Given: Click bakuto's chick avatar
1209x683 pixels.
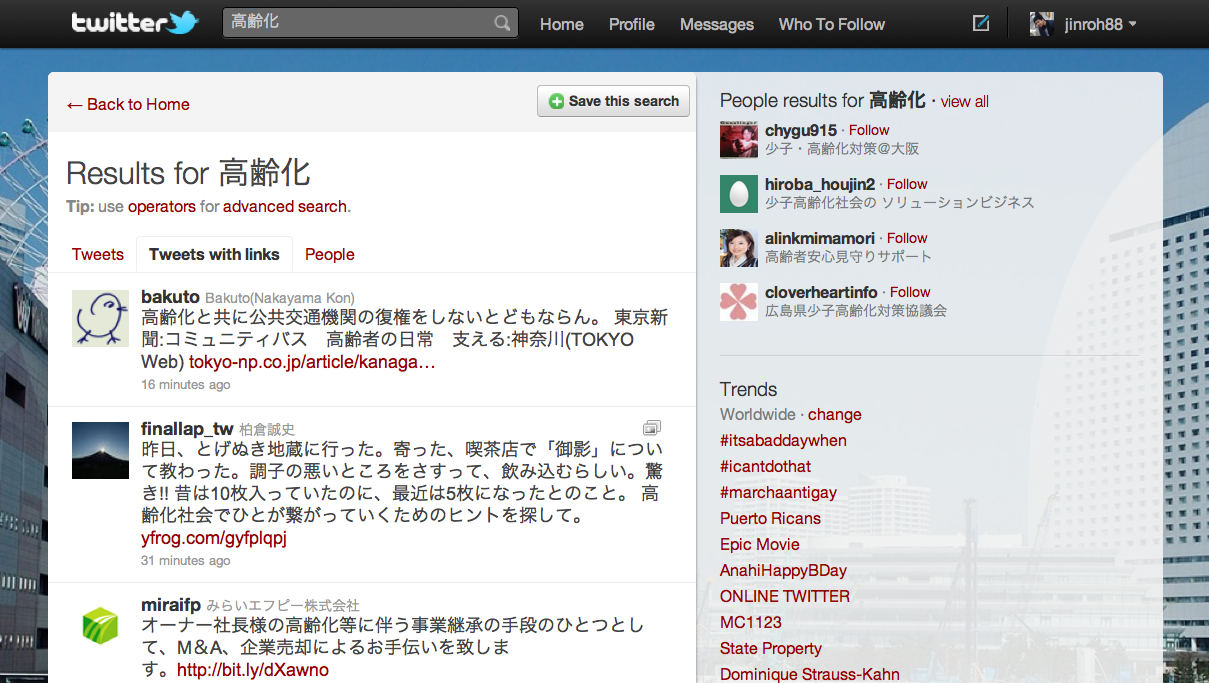Looking at the screenshot, I should [100, 318].
